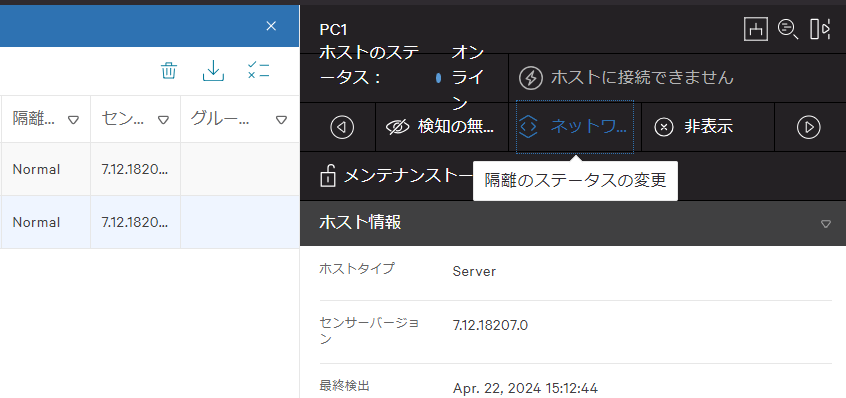Click the lightning bolt connect icon

[x=530, y=78]
